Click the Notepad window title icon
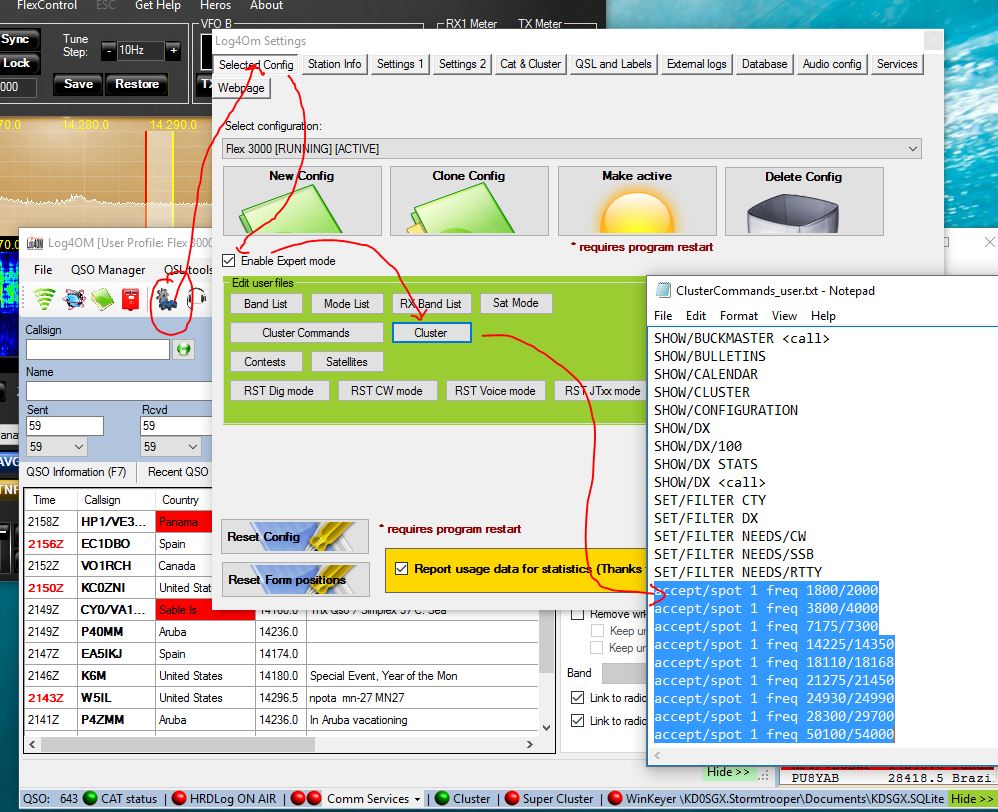 (x=663, y=290)
